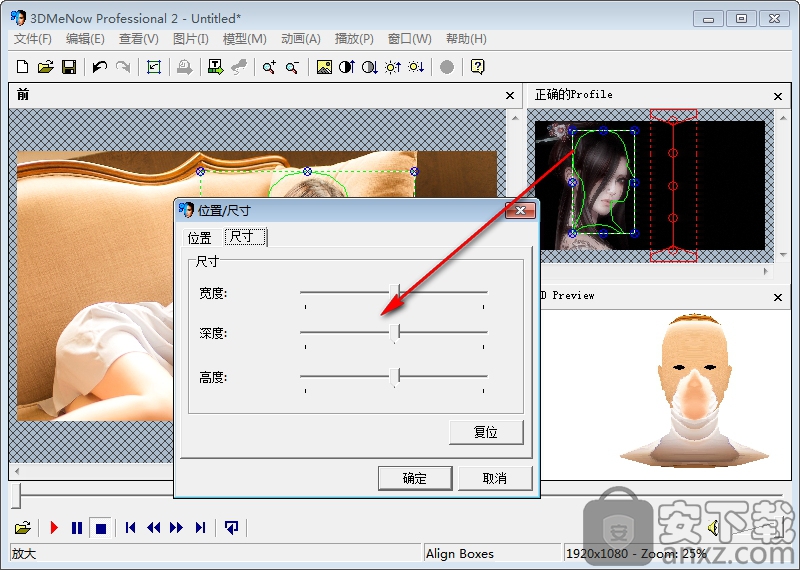Cancel the dialog with 取消
This screenshot has height=570, width=800.
(x=495, y=478)
